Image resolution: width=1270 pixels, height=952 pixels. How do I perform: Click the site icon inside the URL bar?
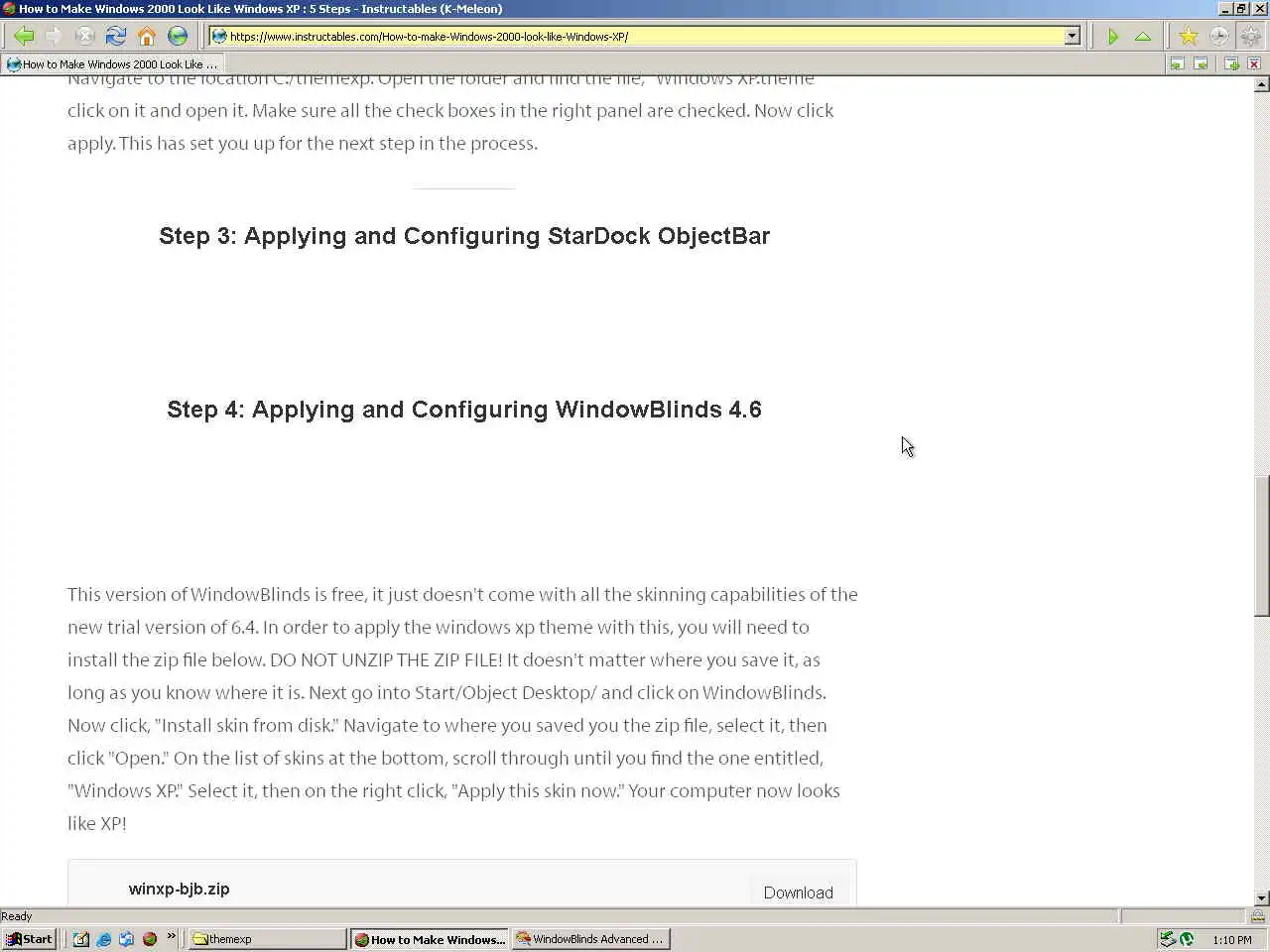pyautogui.click(x=219, y=37)
